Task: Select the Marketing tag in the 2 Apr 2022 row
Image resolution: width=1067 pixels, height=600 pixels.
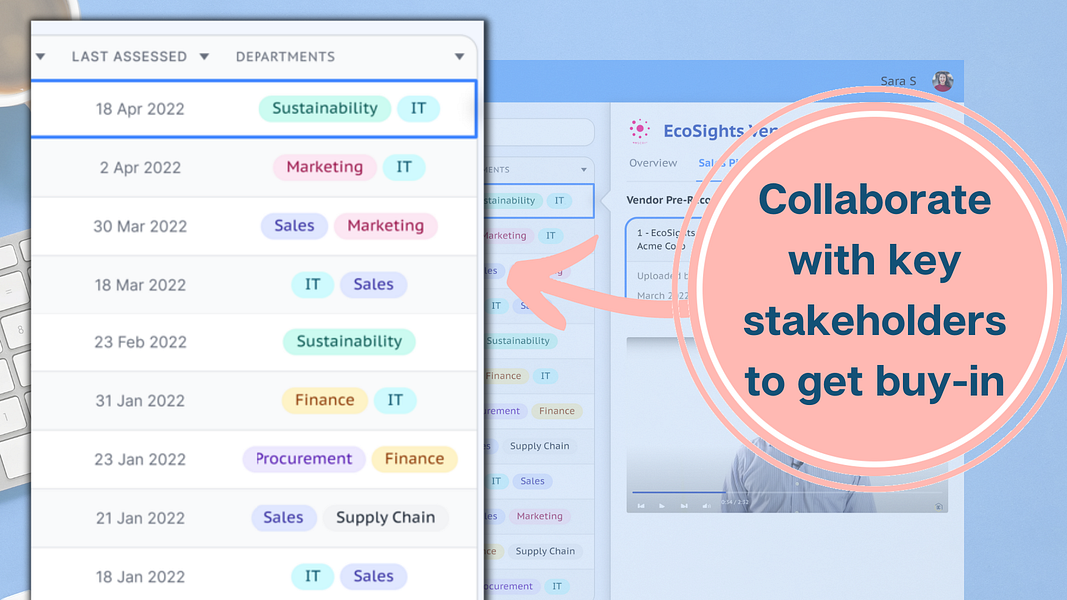Action: click(x=325, y=167)
